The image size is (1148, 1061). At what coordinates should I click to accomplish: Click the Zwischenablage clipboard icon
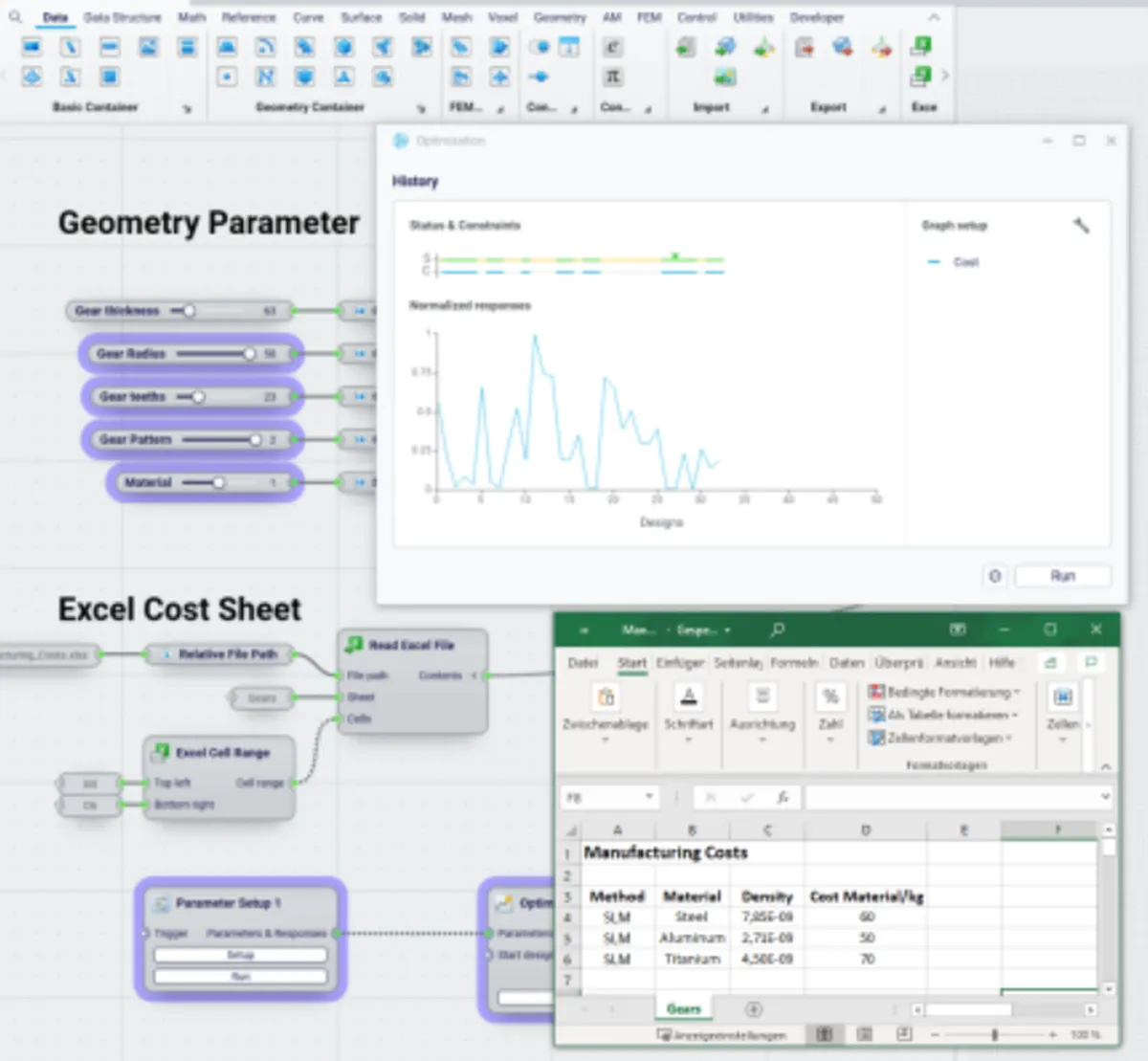coord(606,696)
